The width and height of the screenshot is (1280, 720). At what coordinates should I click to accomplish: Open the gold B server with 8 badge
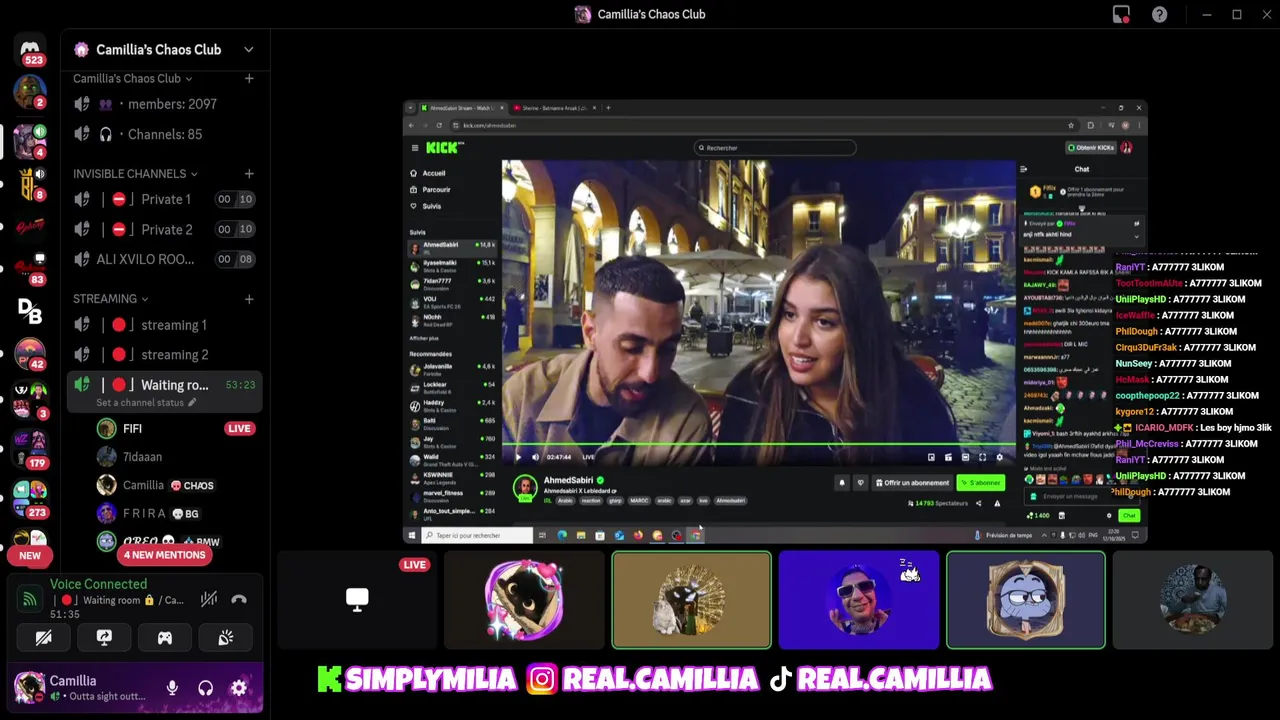click(x=30, y=183)
